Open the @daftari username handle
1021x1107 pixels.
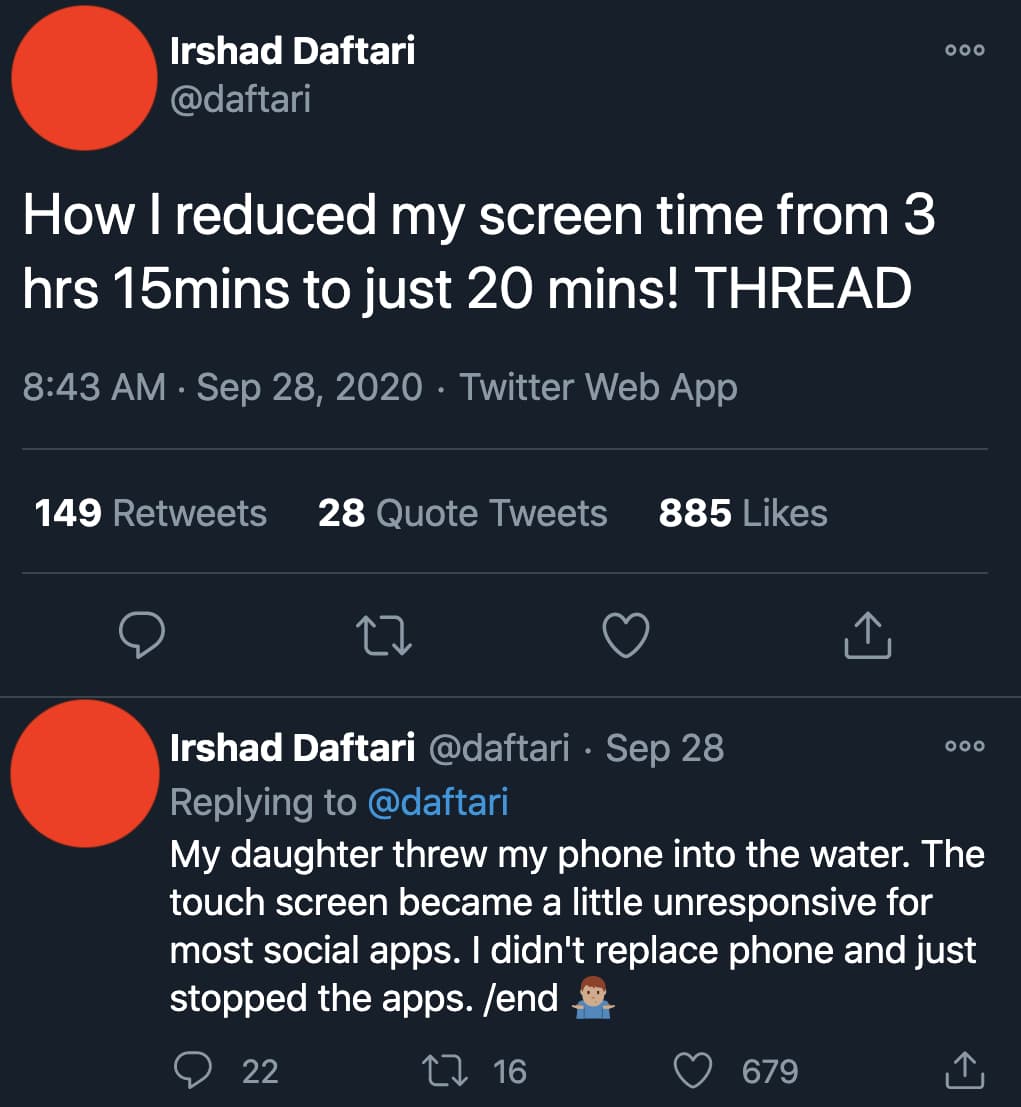[x=243, y=99]
